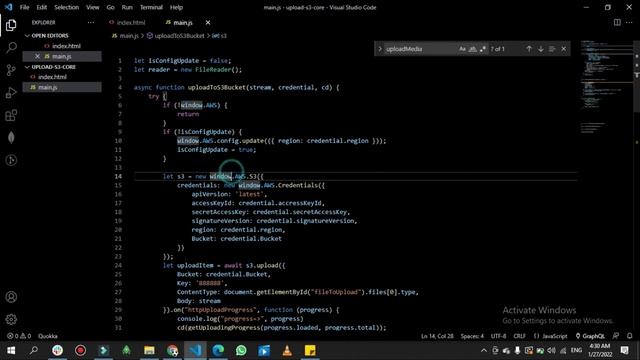Open the File menu
This screenshot has height=360, width=640.
click(x=24, y=7)
